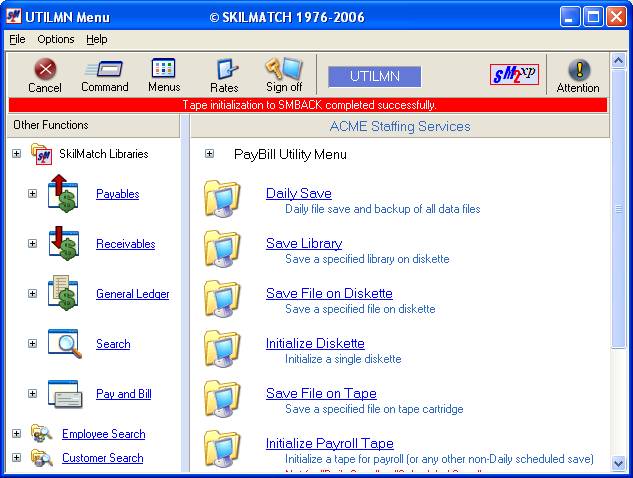This screenshot has height=478, width=633.
Task: Click the Attention exclamation icon
Action: pos(579,69)
